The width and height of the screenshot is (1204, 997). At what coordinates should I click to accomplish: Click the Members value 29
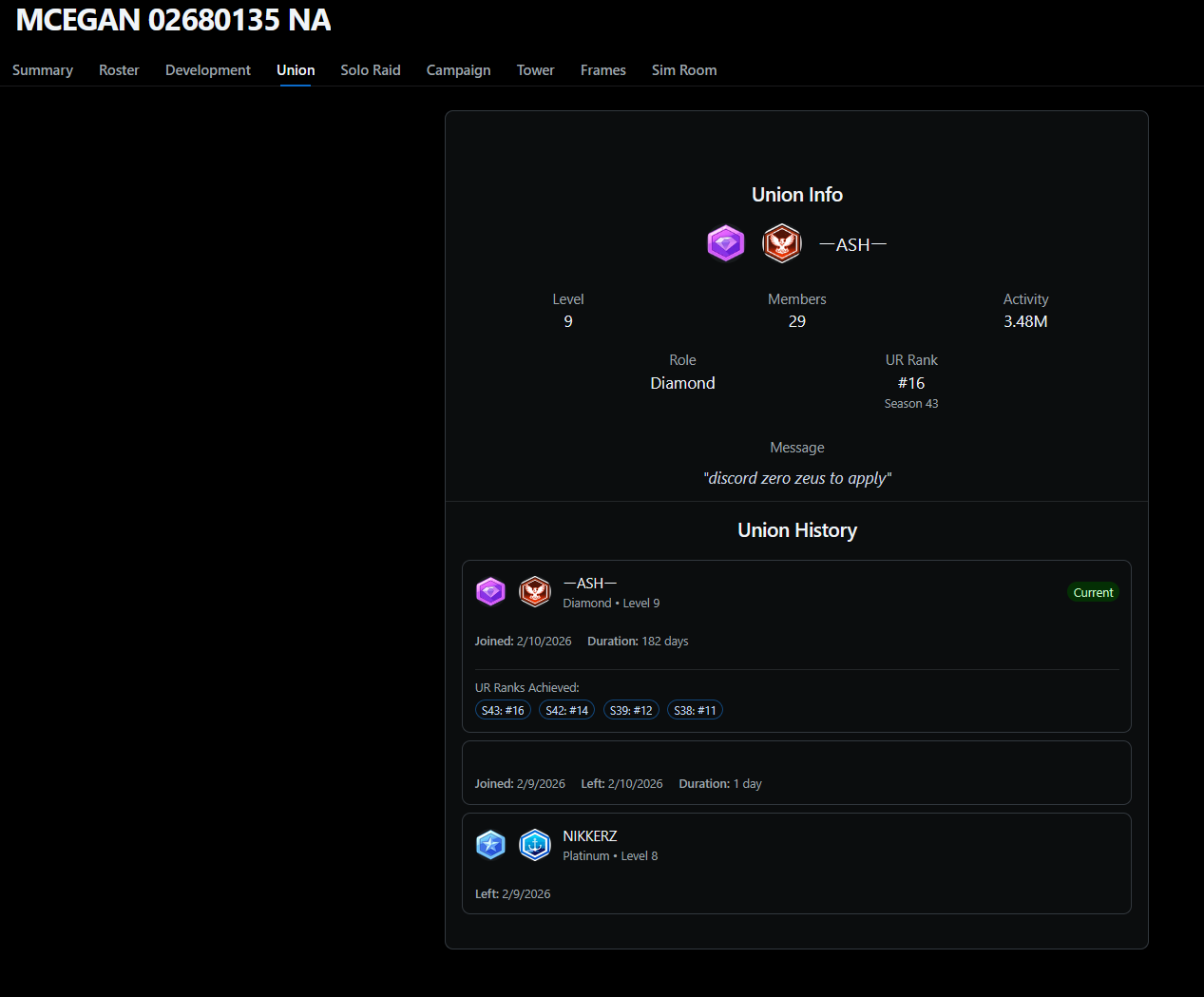tap(797, 321)
